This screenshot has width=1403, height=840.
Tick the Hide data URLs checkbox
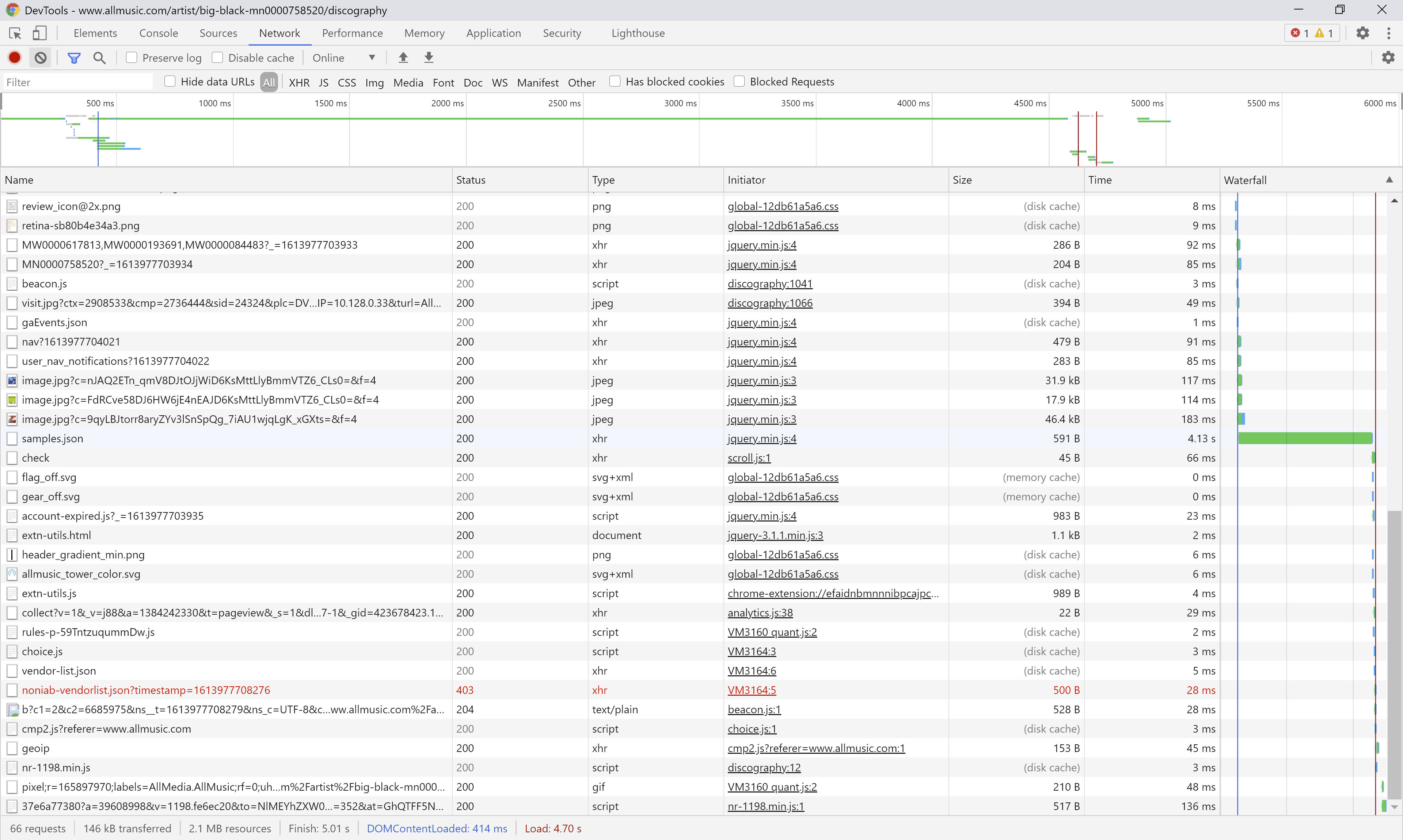[x=170, y=81]
